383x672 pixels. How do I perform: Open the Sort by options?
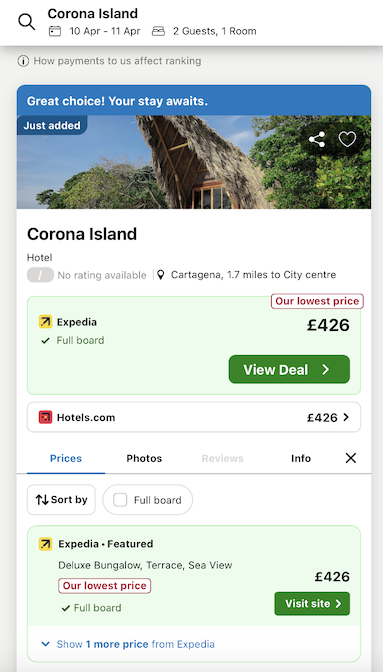click(x=61, y=500)
